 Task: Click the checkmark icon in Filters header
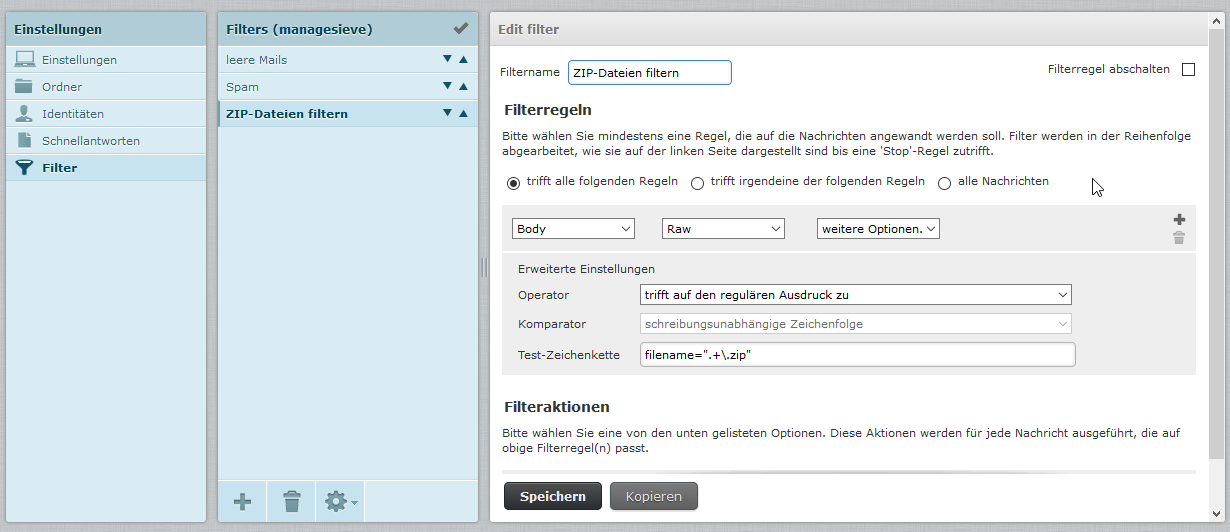460,29
